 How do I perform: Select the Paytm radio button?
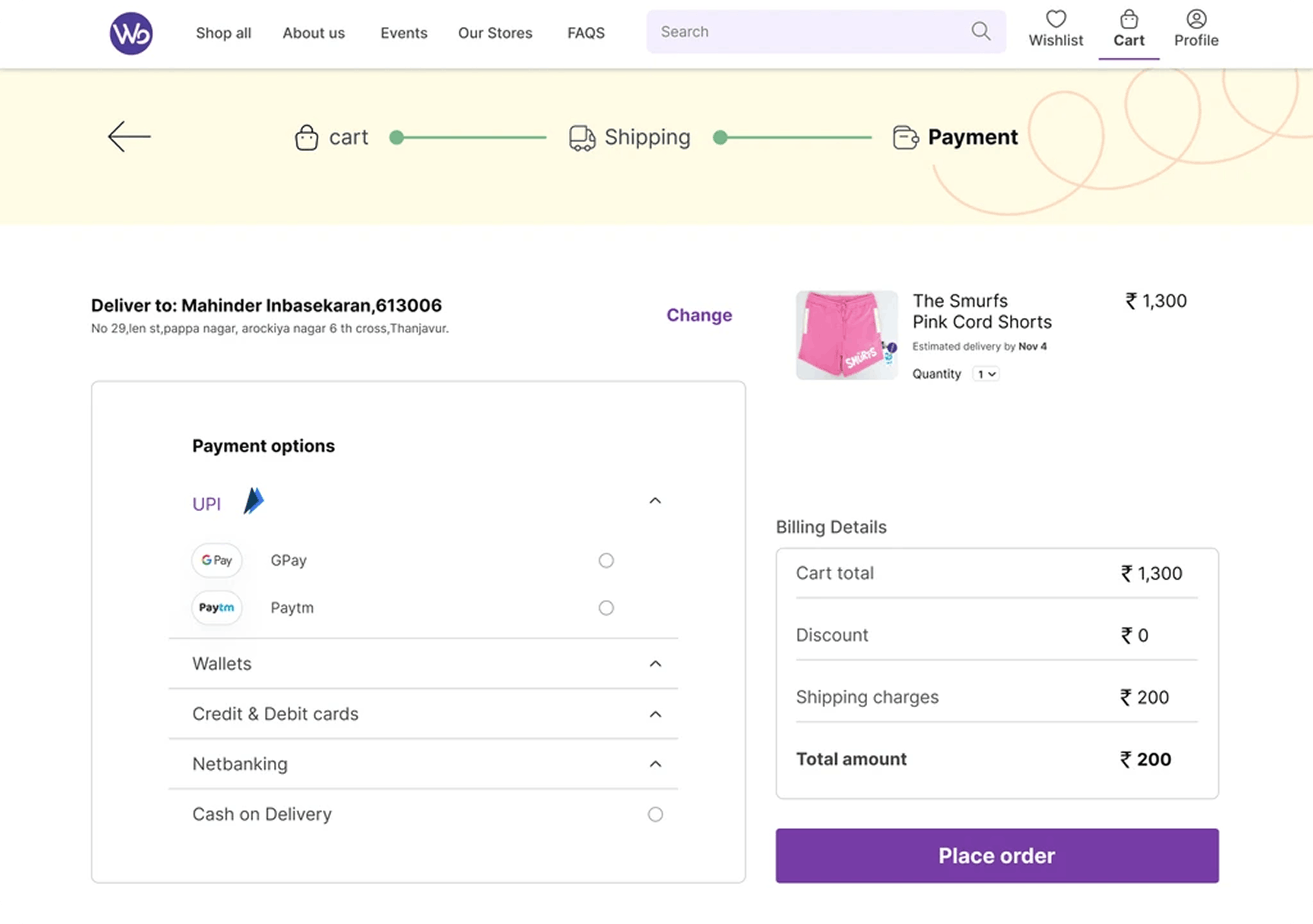606,608
